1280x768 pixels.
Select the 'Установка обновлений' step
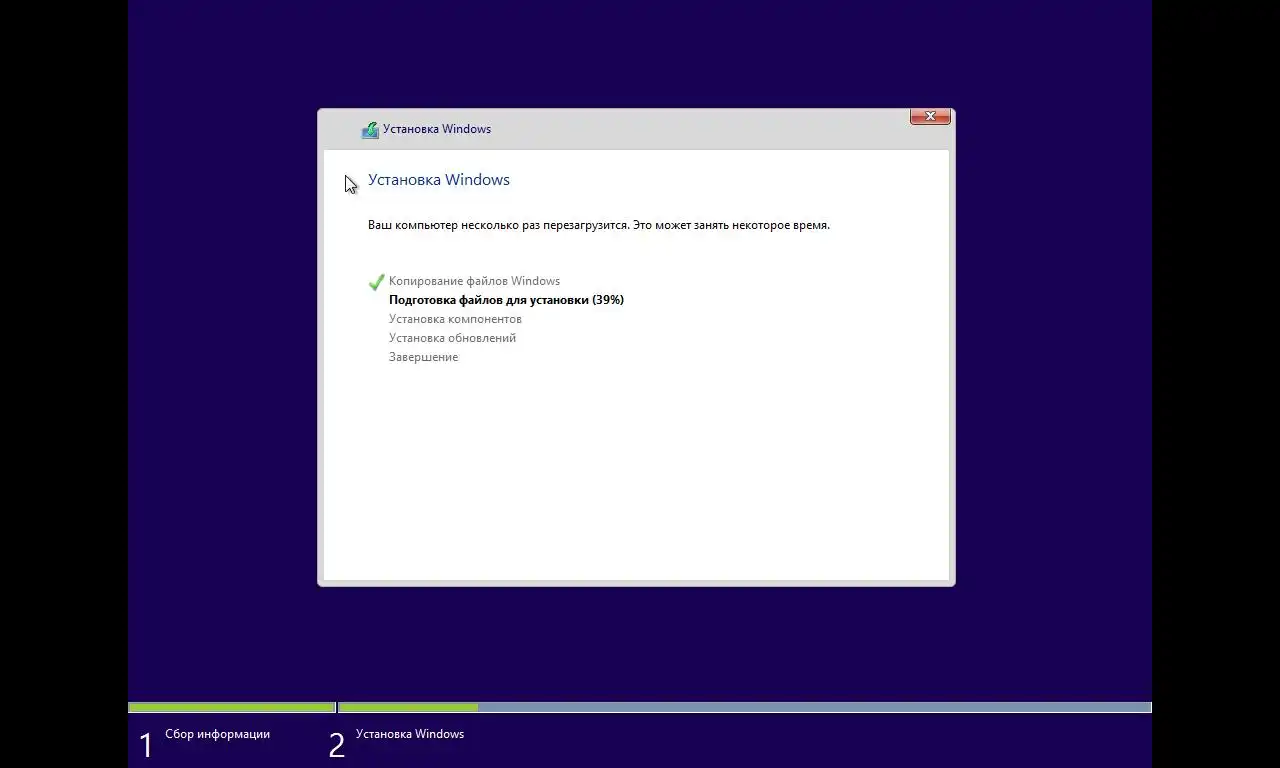(452, 338)
